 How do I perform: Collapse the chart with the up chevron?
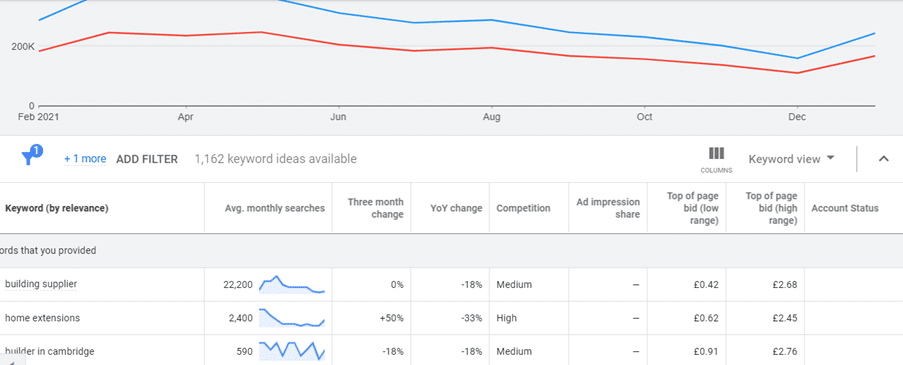point(883,159)
